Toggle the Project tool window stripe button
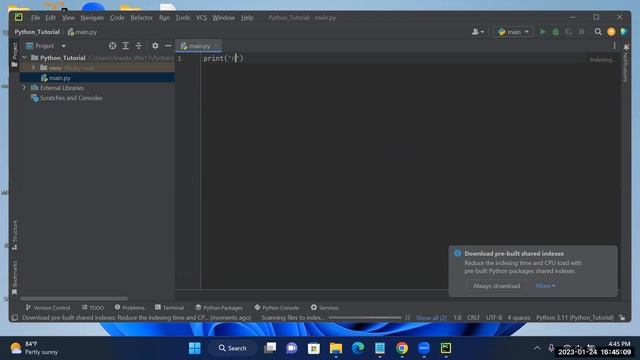Image resolution: width=640 pixels, height=360 pixels. [15, 55]
